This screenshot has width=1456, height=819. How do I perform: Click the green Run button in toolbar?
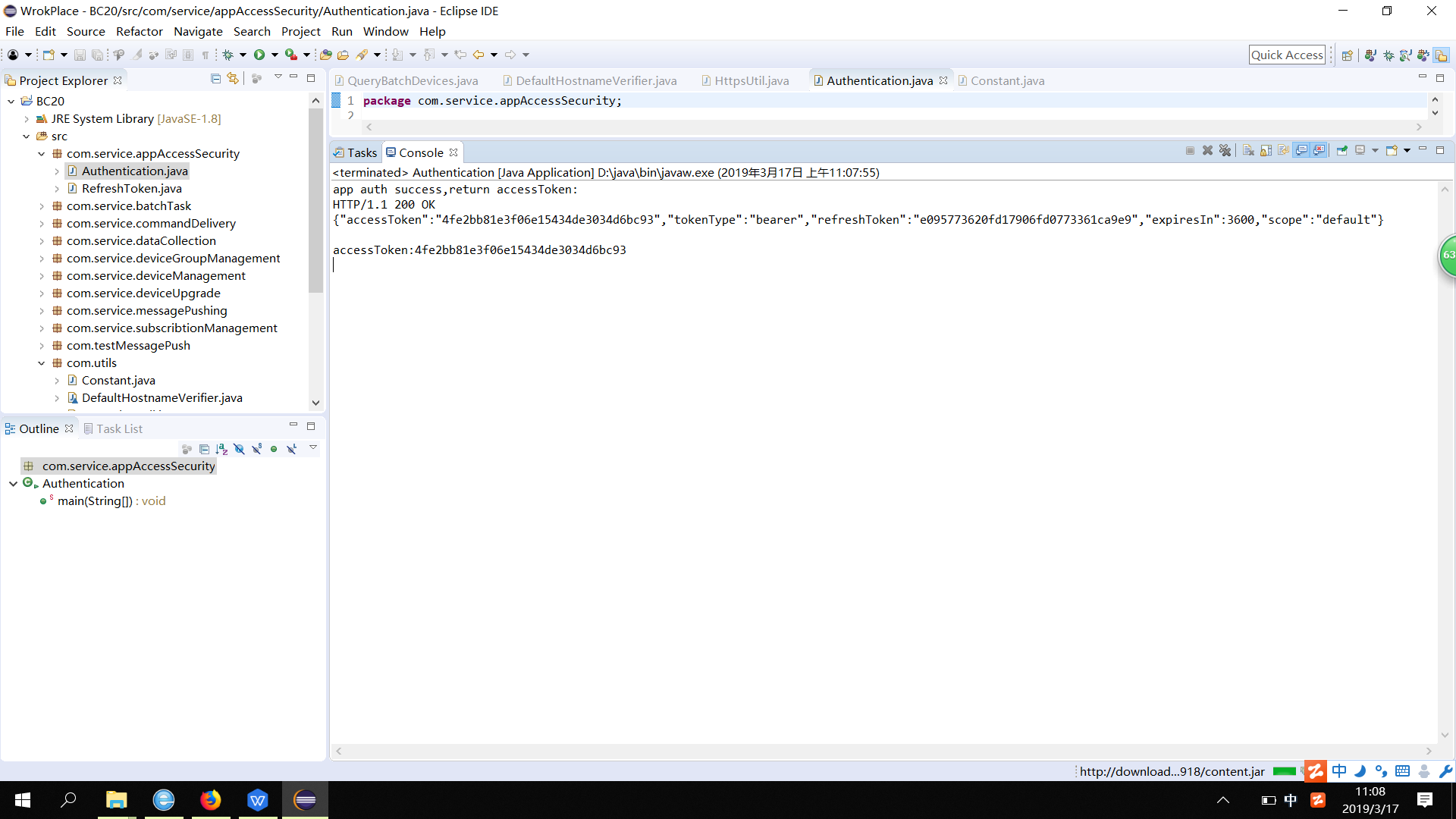259,55
